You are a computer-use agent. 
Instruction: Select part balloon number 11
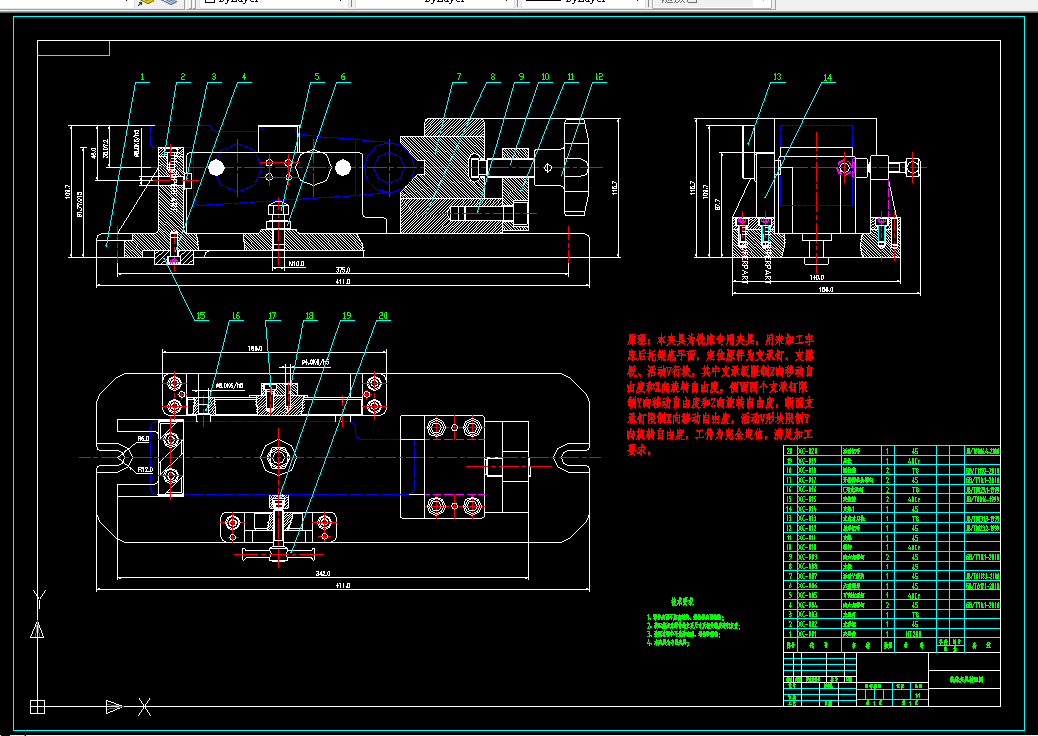tap(570, 77)
